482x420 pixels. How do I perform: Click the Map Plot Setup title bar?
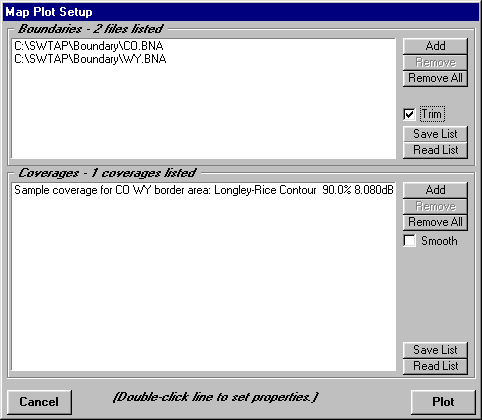[x=241, y=12]
